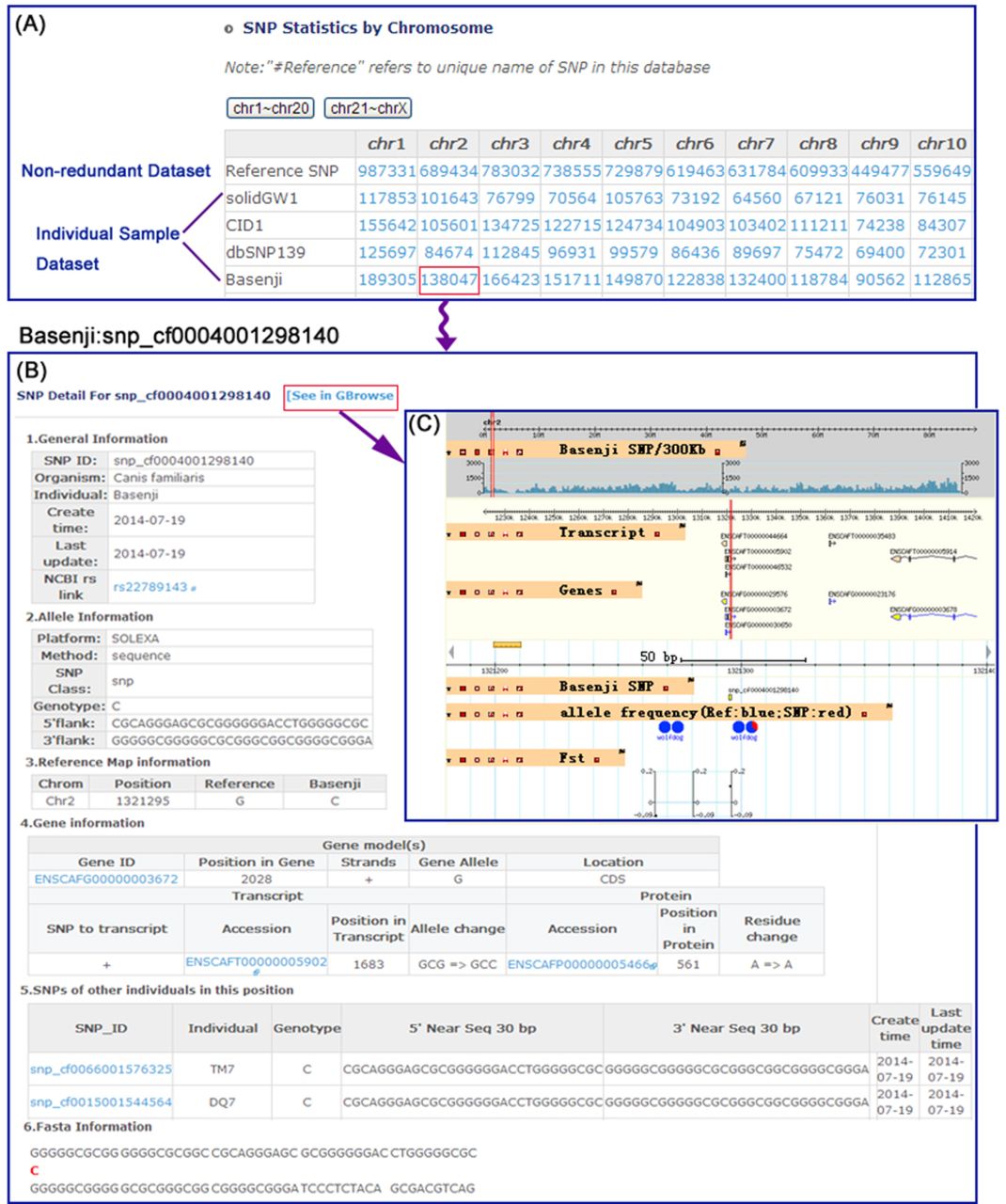The width and height of the screenshot is (1006, 1204).
Task: Click the yellow region selector on the scale
Action: tap(507, 645)
